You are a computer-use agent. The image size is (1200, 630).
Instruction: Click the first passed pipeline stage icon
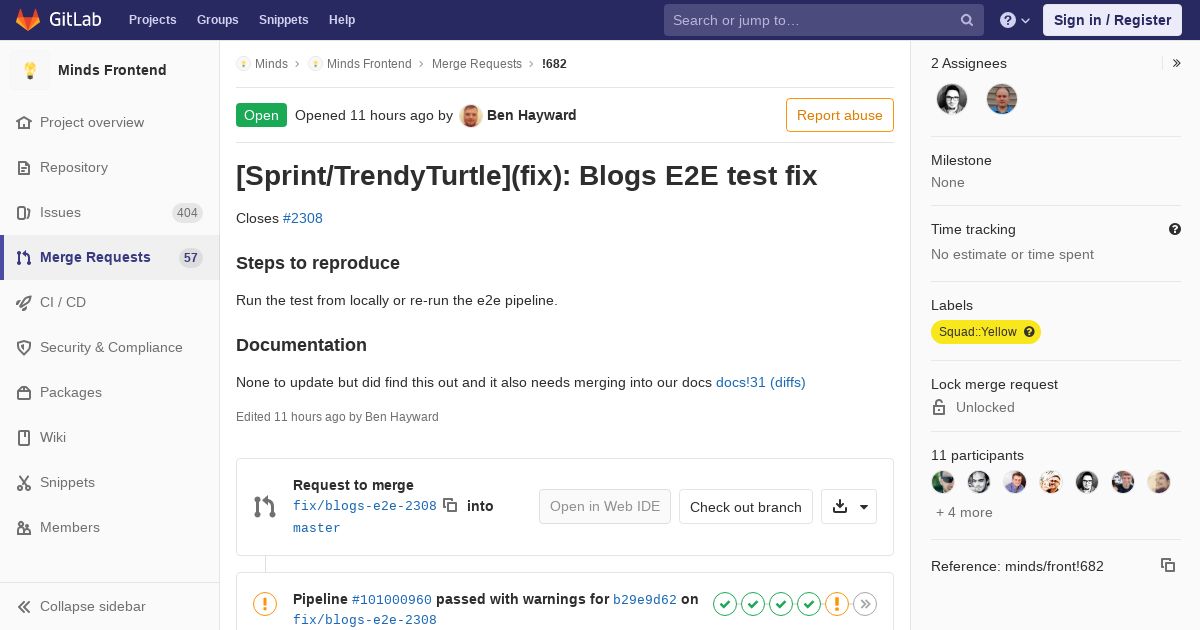725,604
